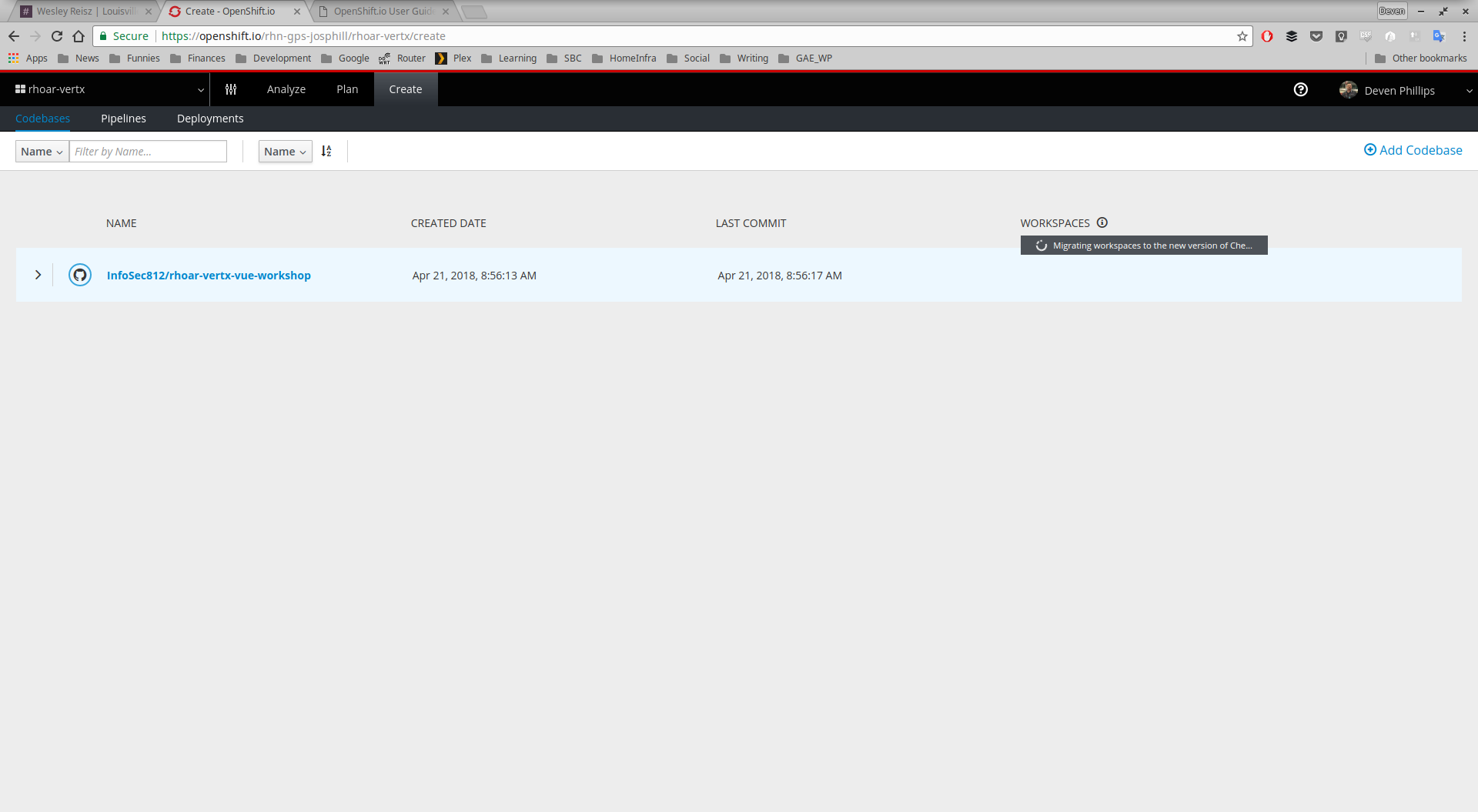The height and width of the screenshot is (812, 1478).
Task: Go to browser home page
Action: pos(79,36)
